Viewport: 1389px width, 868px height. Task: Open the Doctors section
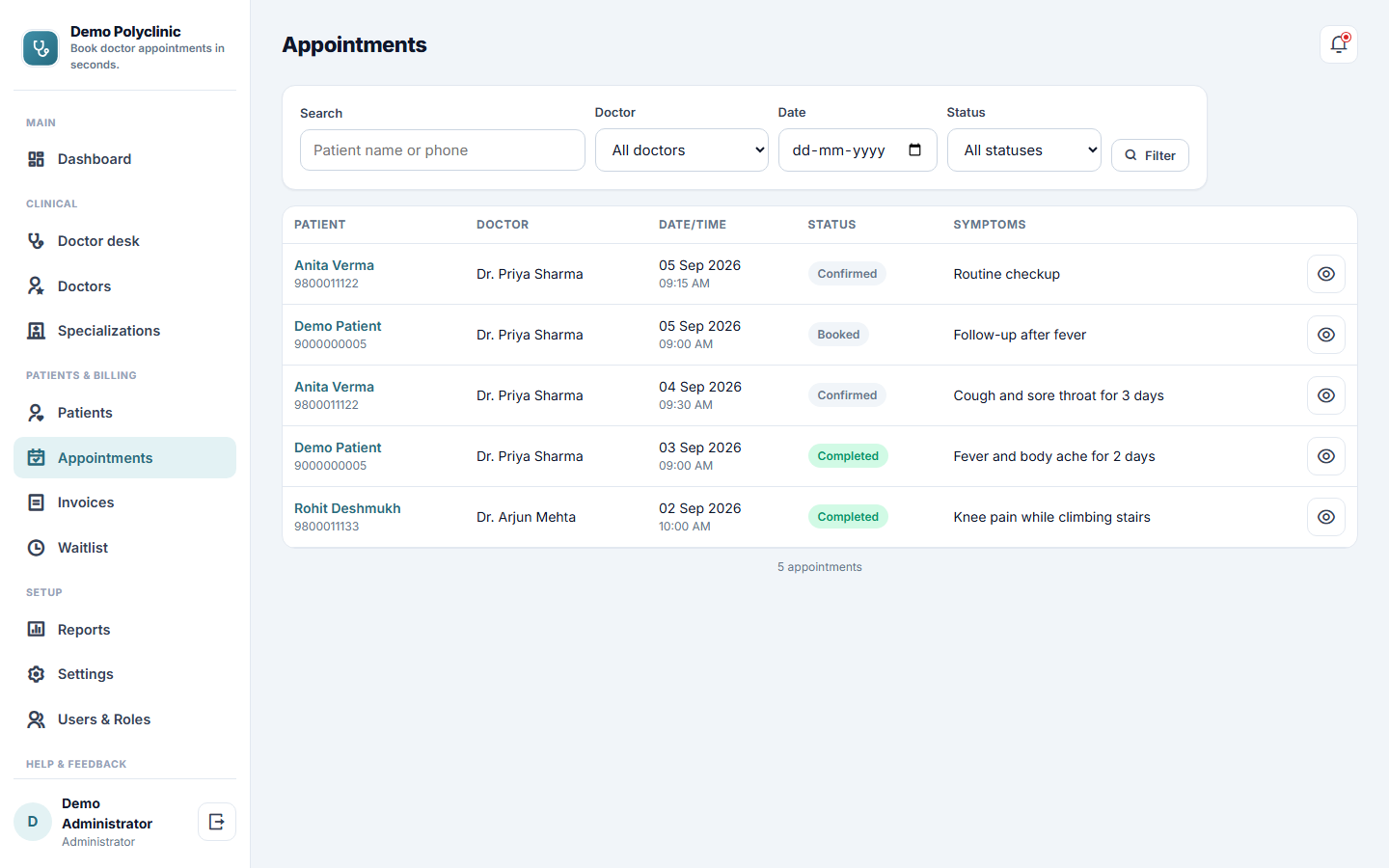coord(124,286)
